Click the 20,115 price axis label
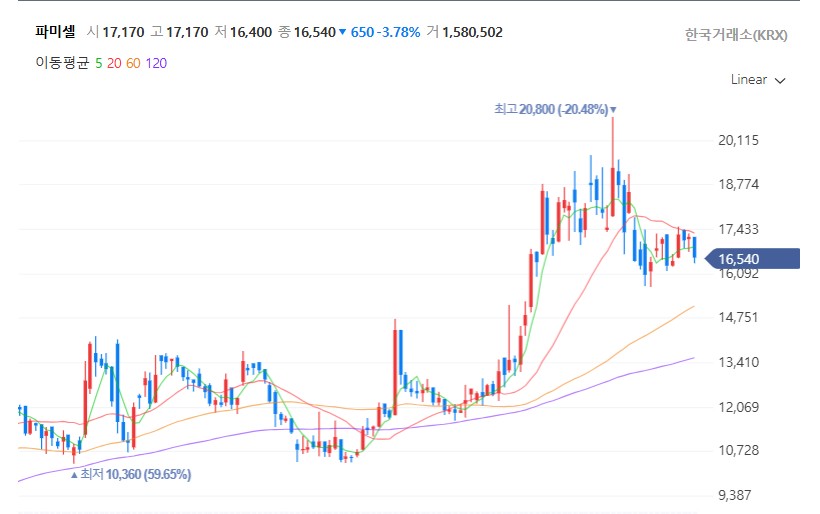Viewport: 820px width, 514px height. 739,140
